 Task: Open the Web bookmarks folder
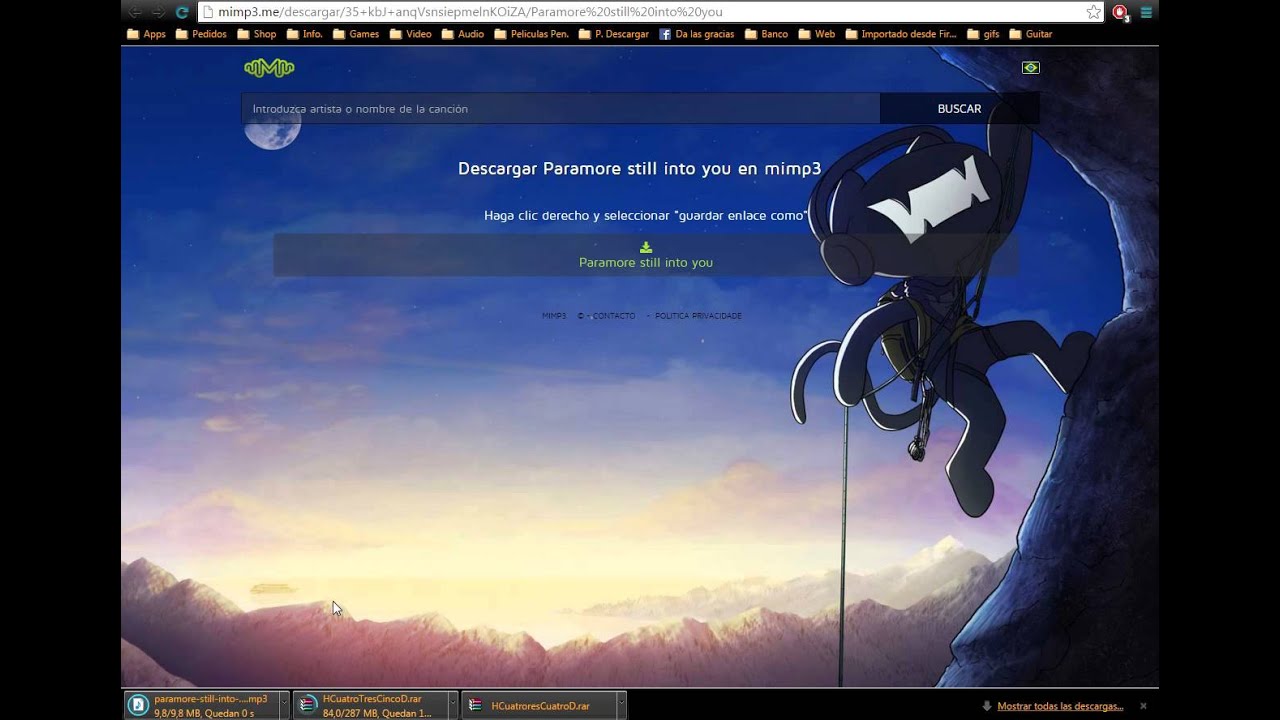(x=816, y=34)
